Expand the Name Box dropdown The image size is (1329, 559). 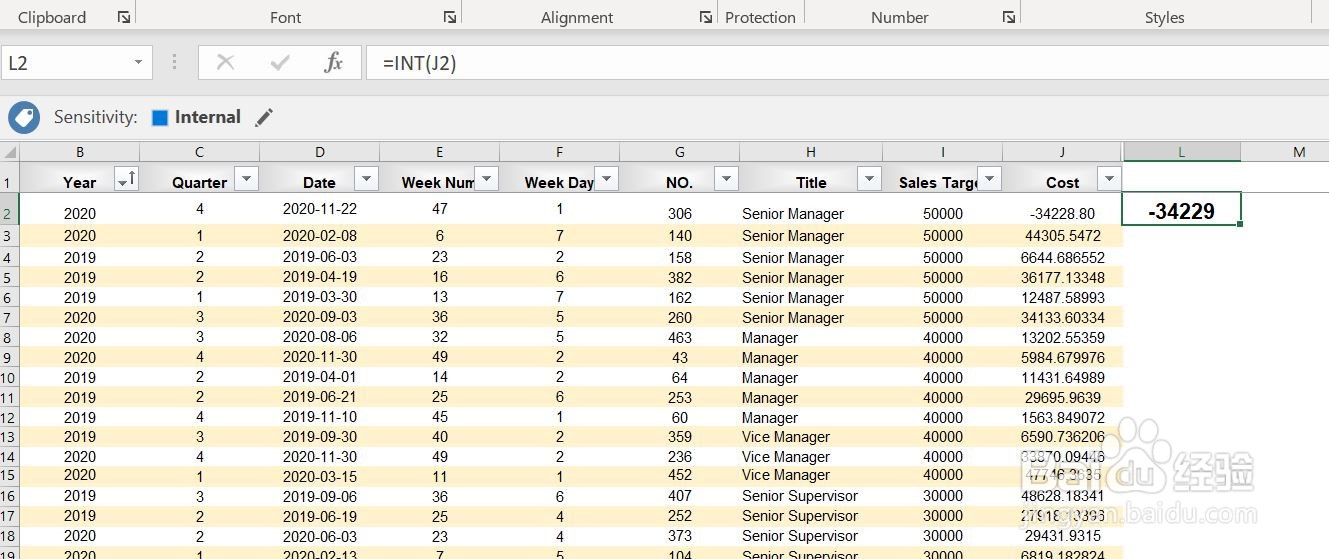[x=138, y=63]
